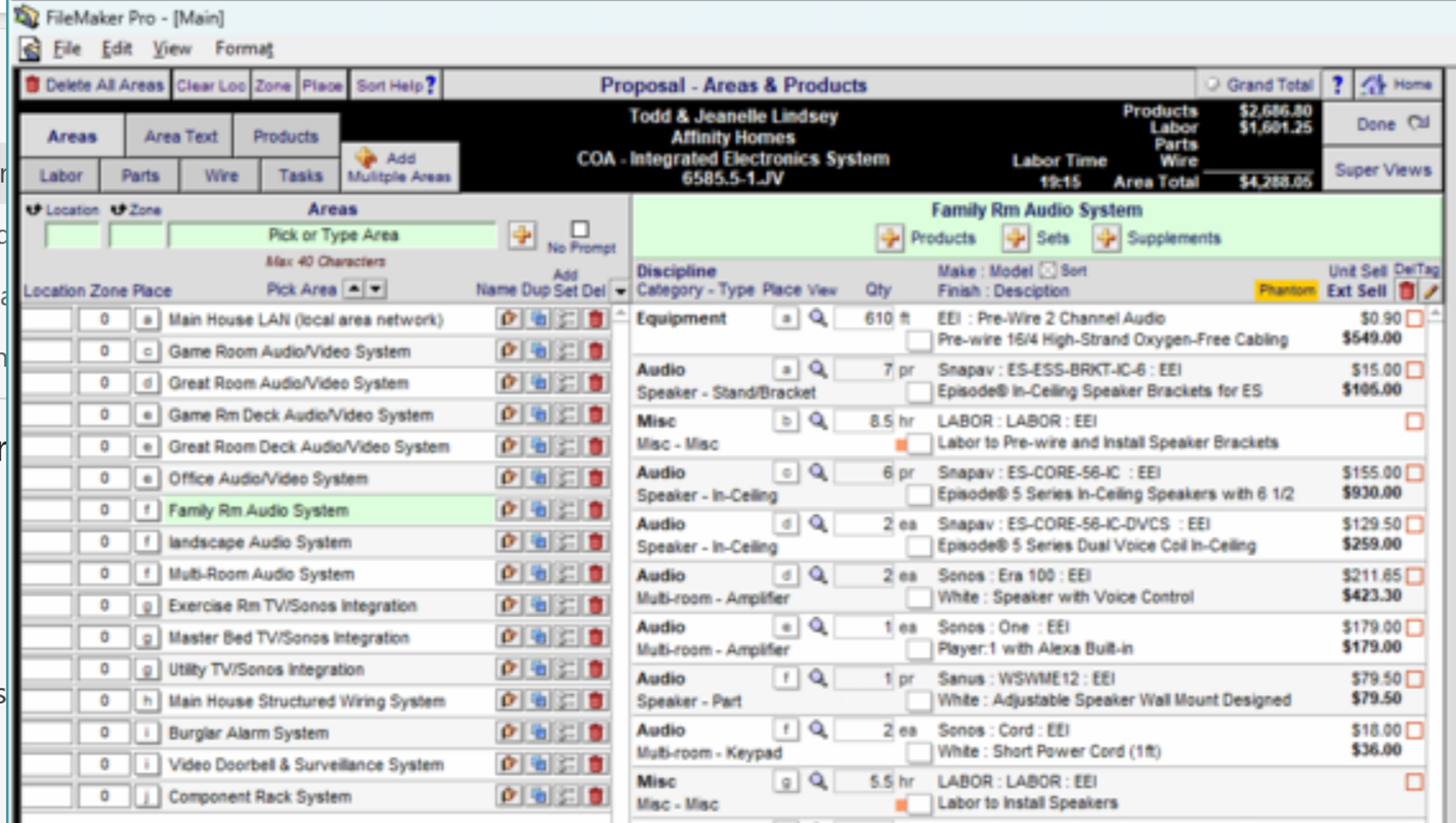Image resolution: width=1456 pixels, height=823 pixels.
Task: Open place letter for Office Audio/Video System
Action: (x=147, y=478)
